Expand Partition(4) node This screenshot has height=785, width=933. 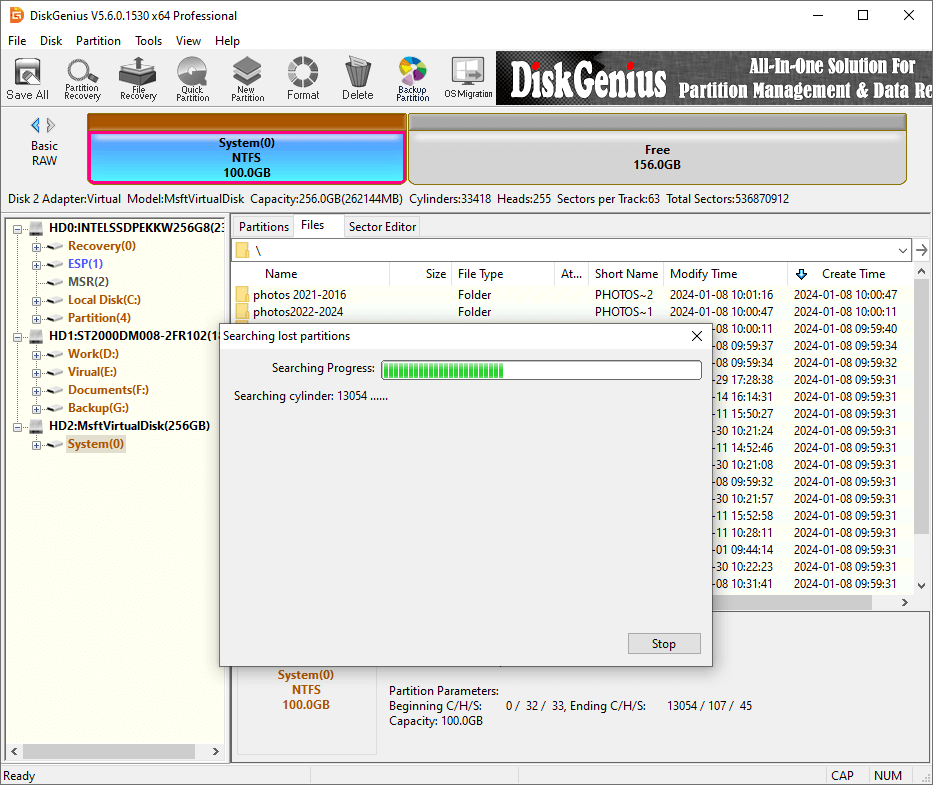click(36, 319)
